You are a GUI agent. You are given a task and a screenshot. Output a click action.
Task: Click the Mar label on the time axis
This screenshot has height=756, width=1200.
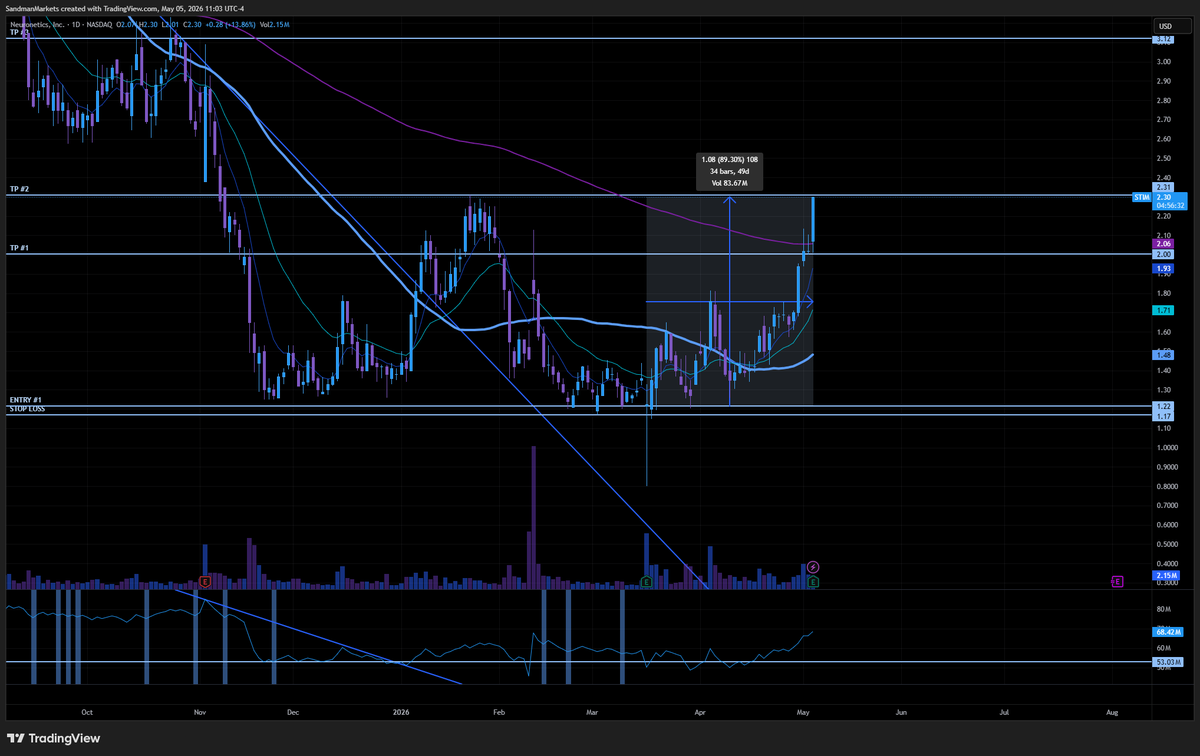593,713
